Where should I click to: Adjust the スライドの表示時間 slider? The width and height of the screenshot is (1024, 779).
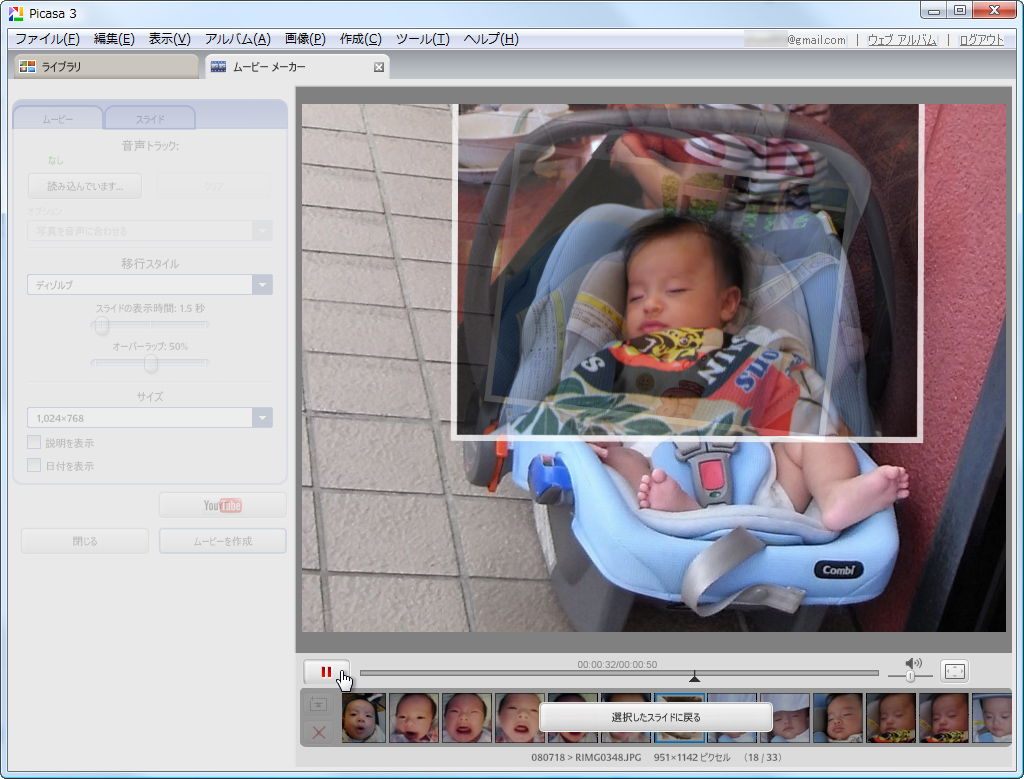pyautogui.click(x=101, y=325)
